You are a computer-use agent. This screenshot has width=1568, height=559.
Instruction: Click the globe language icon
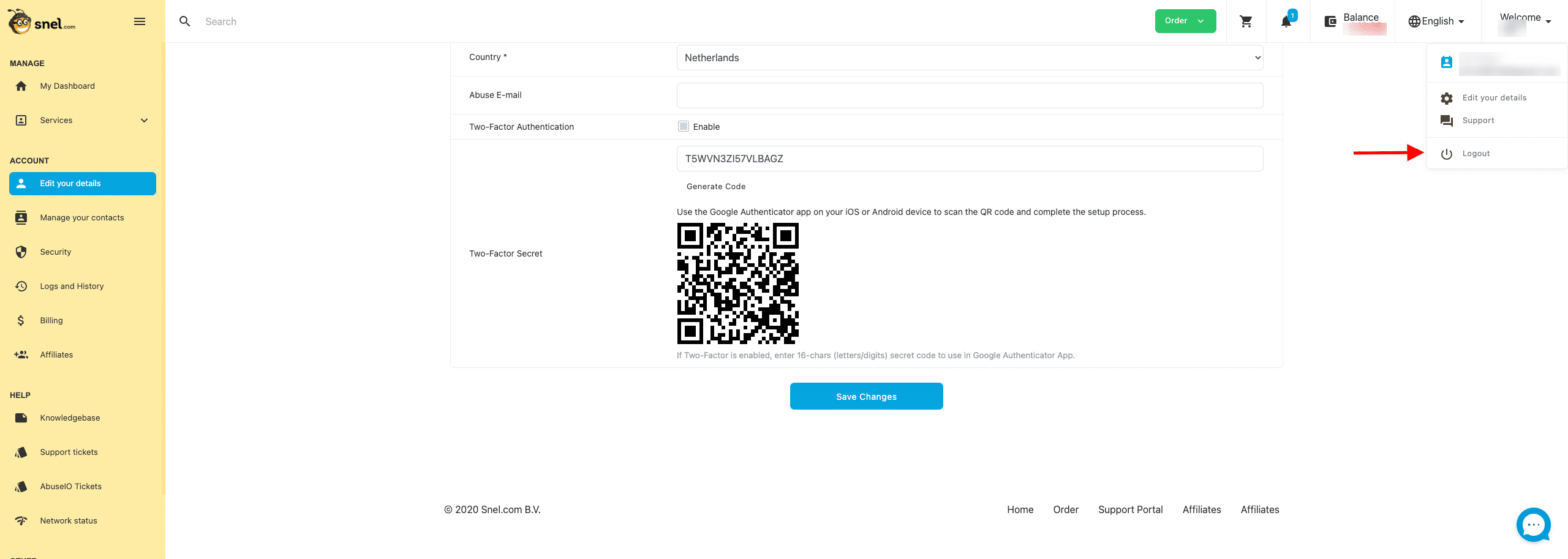(x=1414, y=21)
